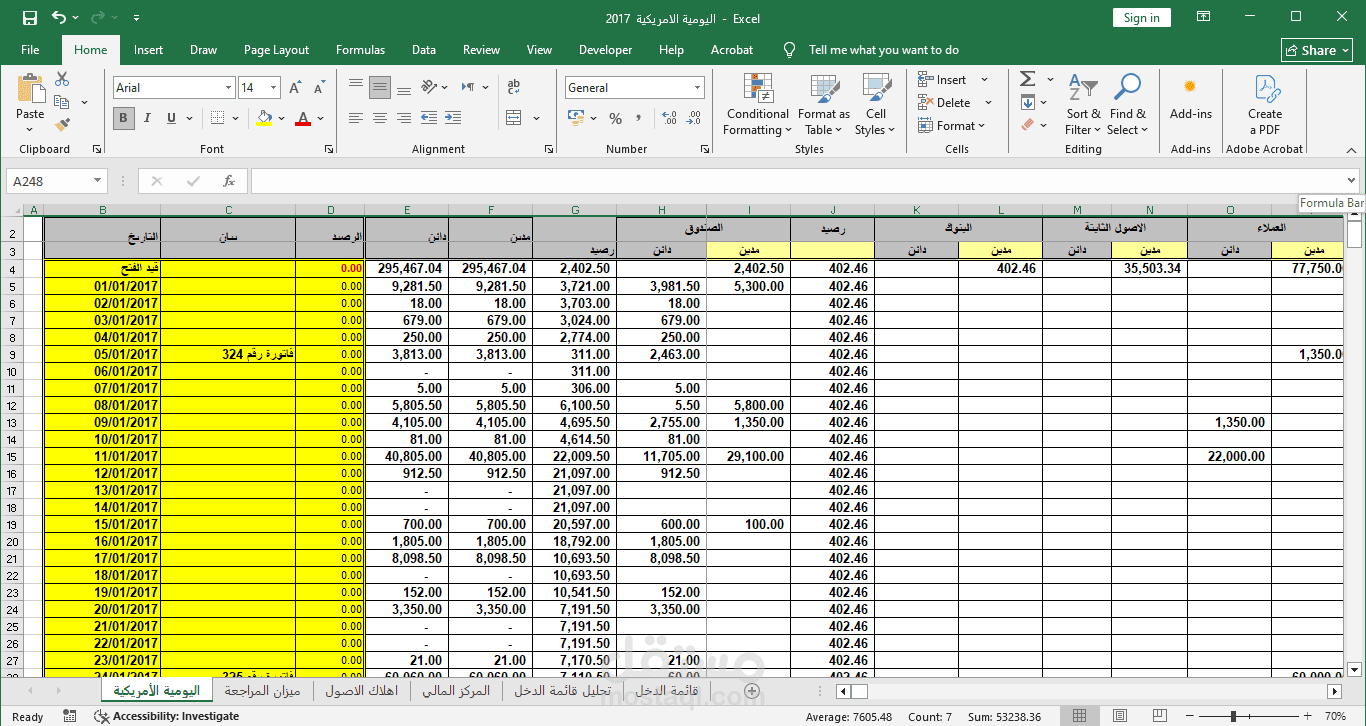Click the Format cells button
This screenshot has height=726, width=1366.
952,126
